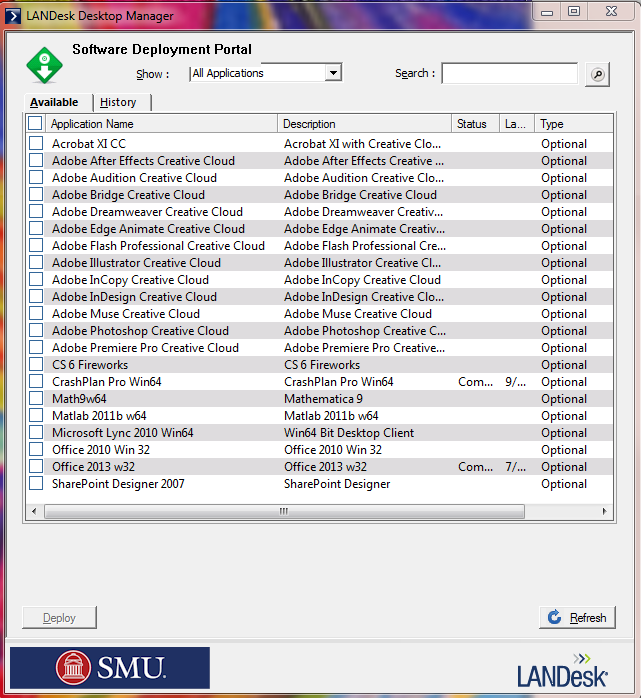Click the SMU logo banner
The height and width of the screenshot is (698, 641).
coord(110,667)
